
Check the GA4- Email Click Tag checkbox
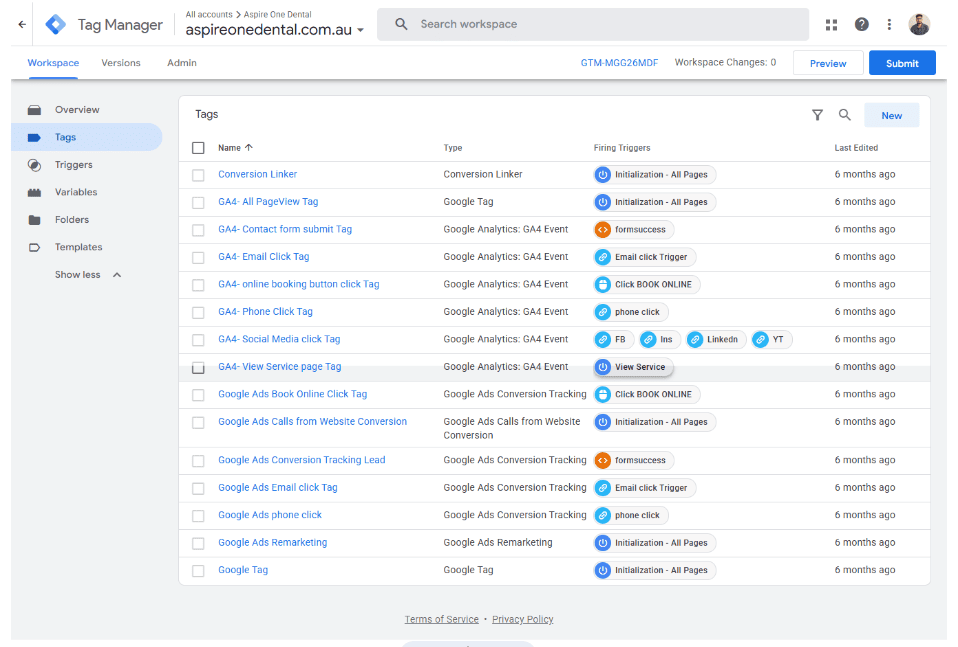198,258
